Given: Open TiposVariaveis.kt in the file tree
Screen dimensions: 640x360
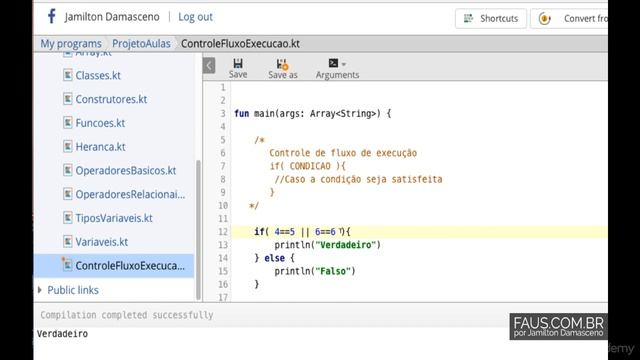Looking at the screenshot, I should pos(114,218).
